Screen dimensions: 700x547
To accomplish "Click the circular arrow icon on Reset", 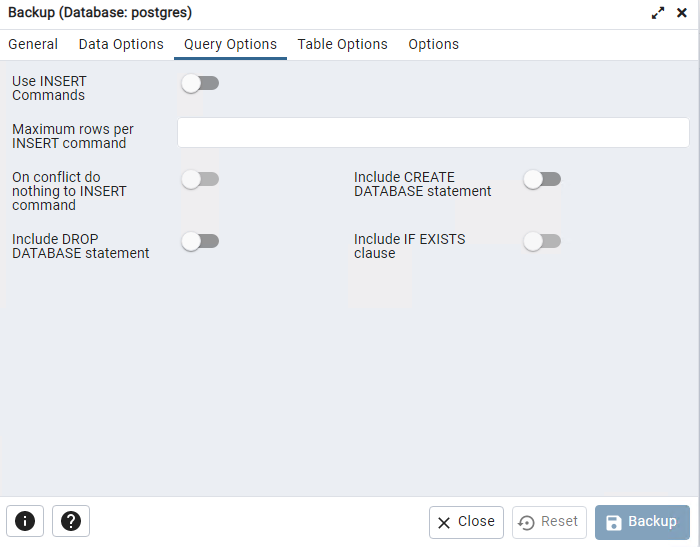I will coord(527,522).
